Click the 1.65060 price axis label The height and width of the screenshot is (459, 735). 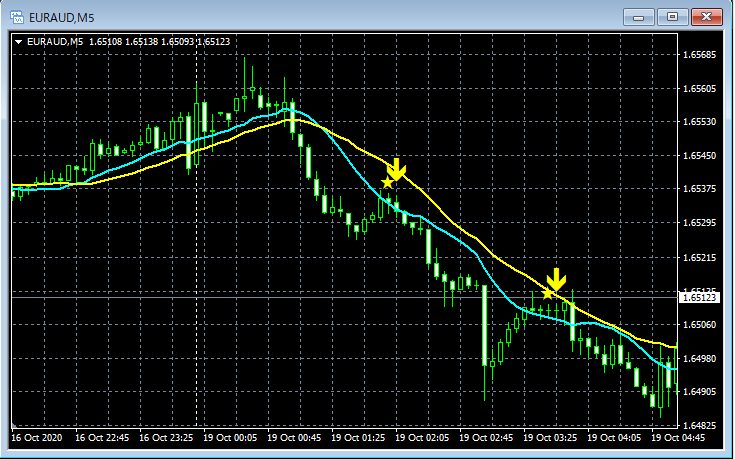coord(699,324)
